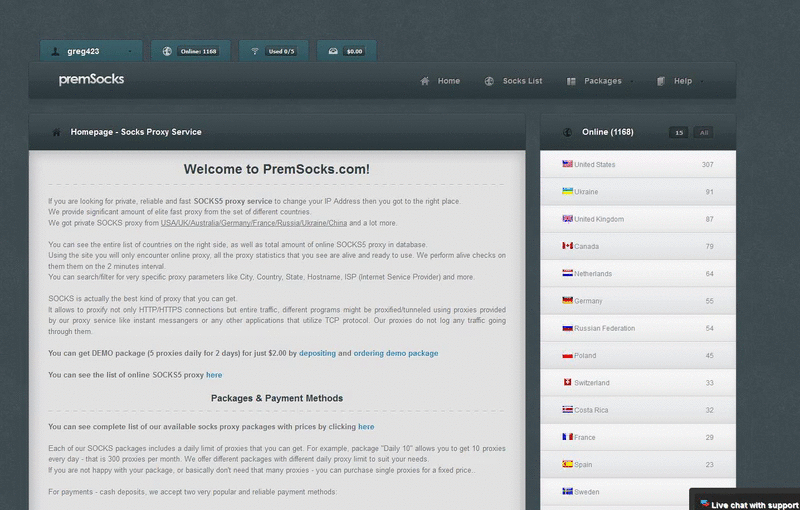Screen dimensions: 800x510
Task: Click the Germany flag icon
Action: [567, 300]
